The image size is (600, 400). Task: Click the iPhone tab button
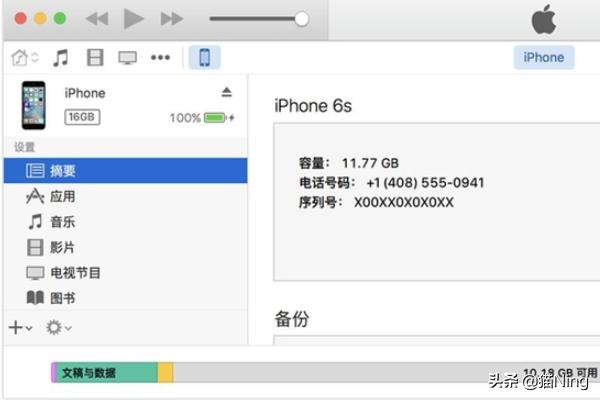click(x=543, y=57)
